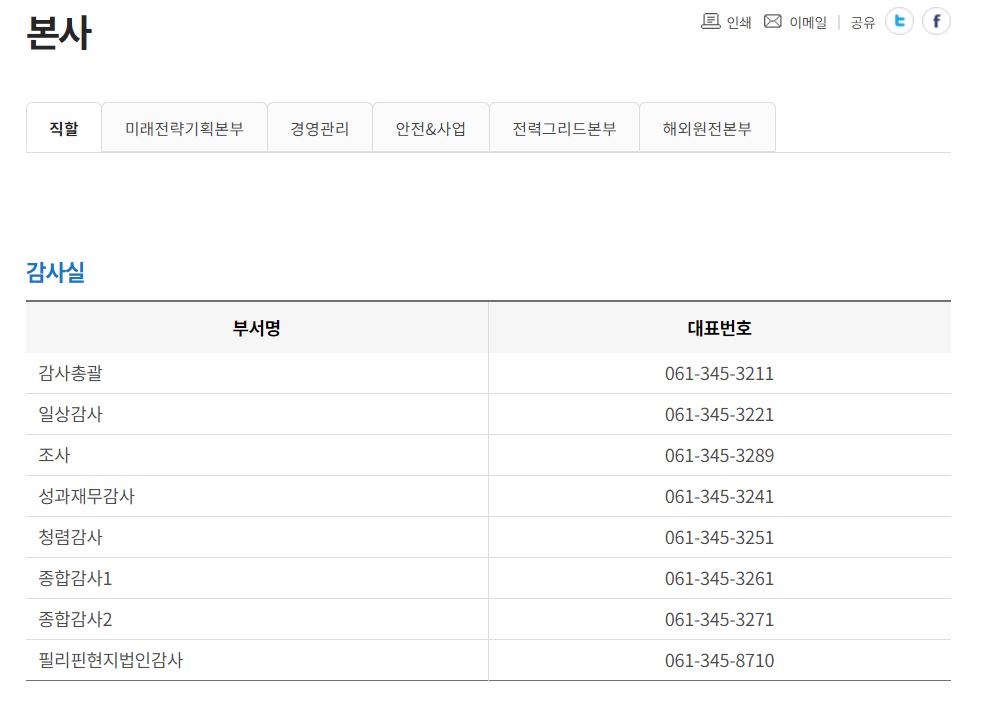Select the 해외원전본부 tab
Screen dimensions: 985x702
pyautogui.click(x=707, y=128)
